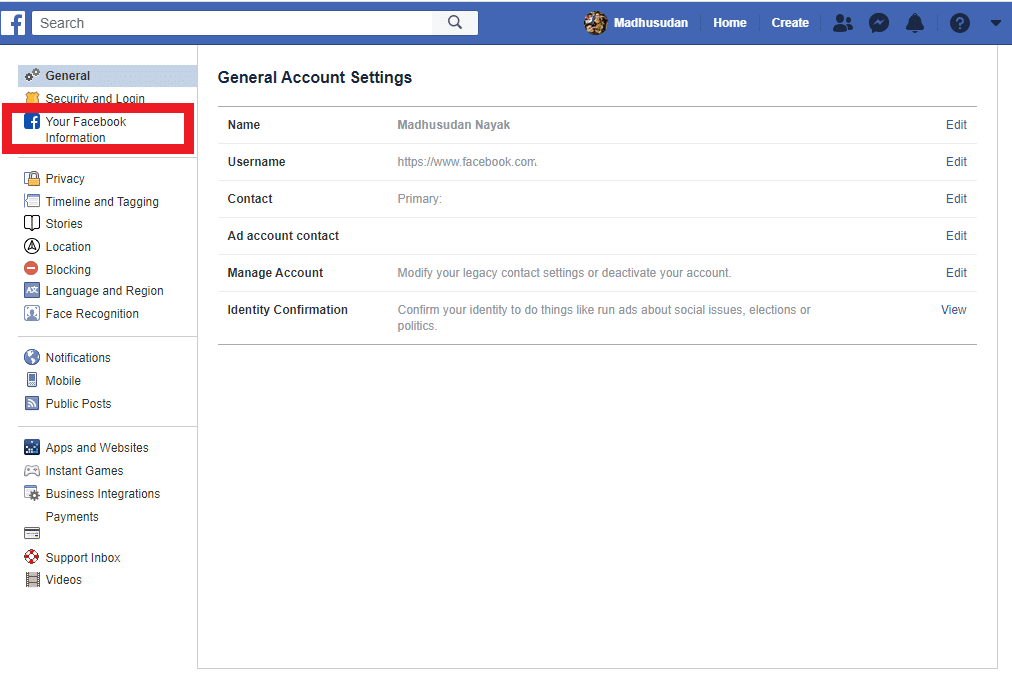Click the Blocking red circle icon
1012x676 pixels.
31,269
